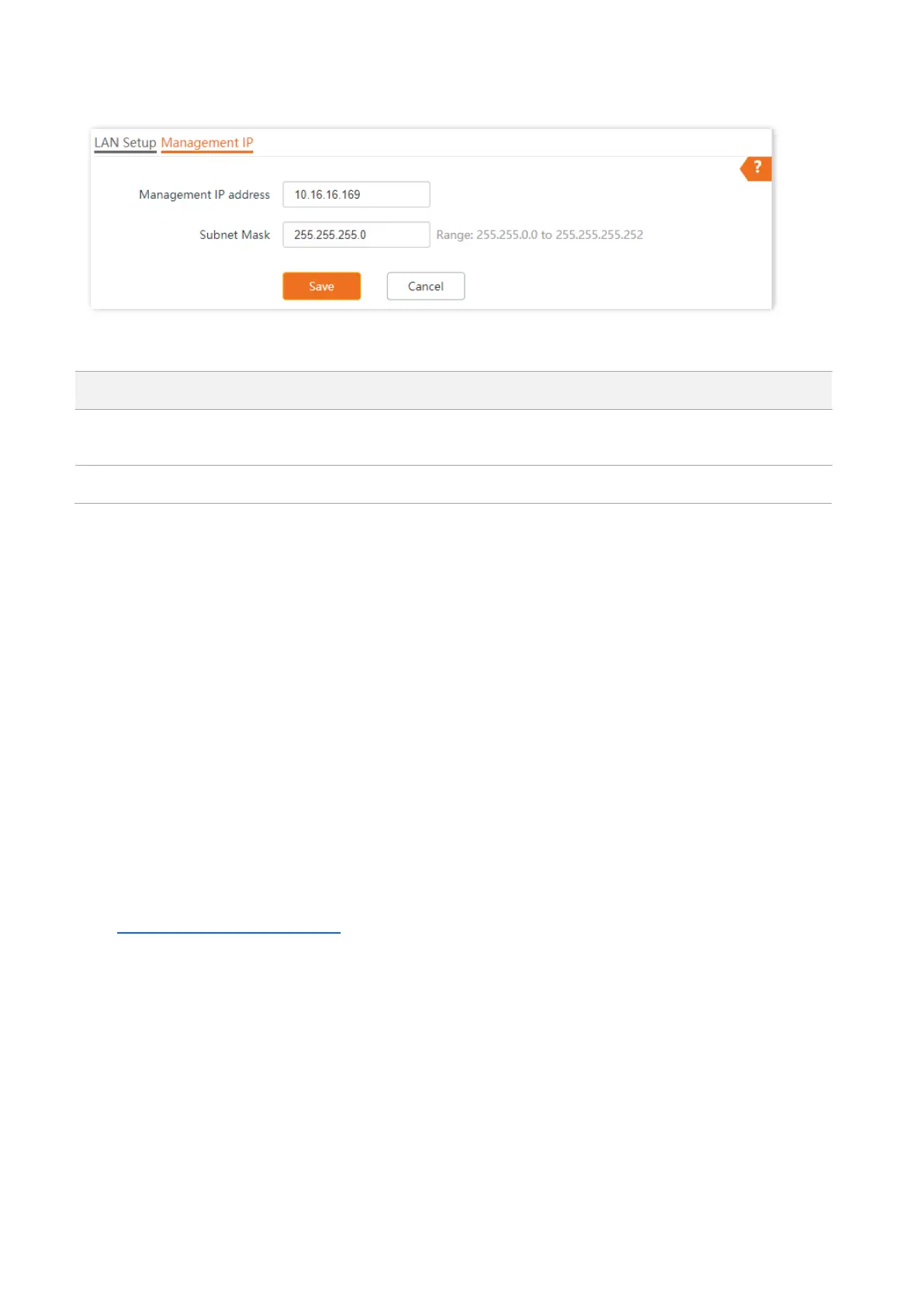
Task: Switch to the LAN Setup tab
Action: pyautogui.click(x=125, y=143)
